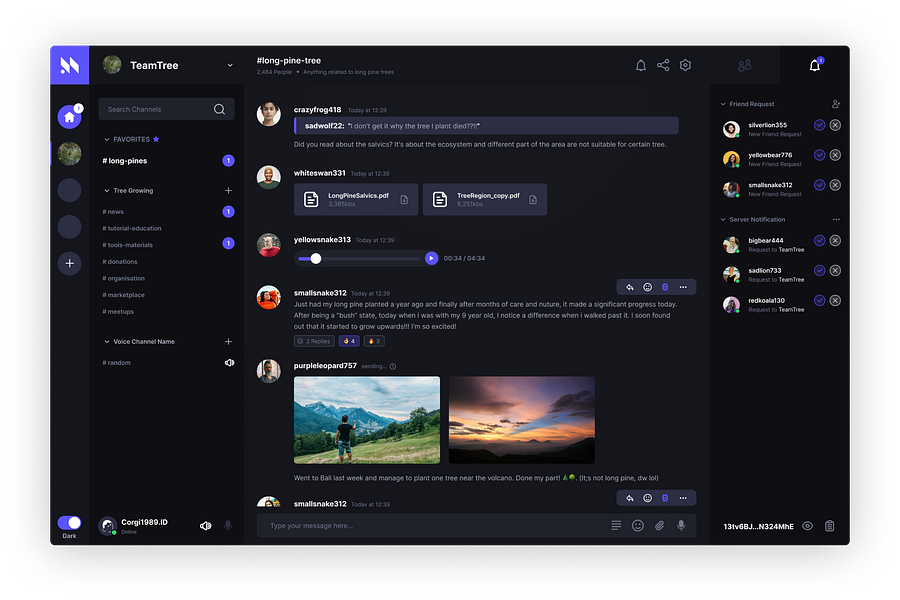Open channel settings gear icon
Viewport: 900px width, 600px height.
click(685, 65)
